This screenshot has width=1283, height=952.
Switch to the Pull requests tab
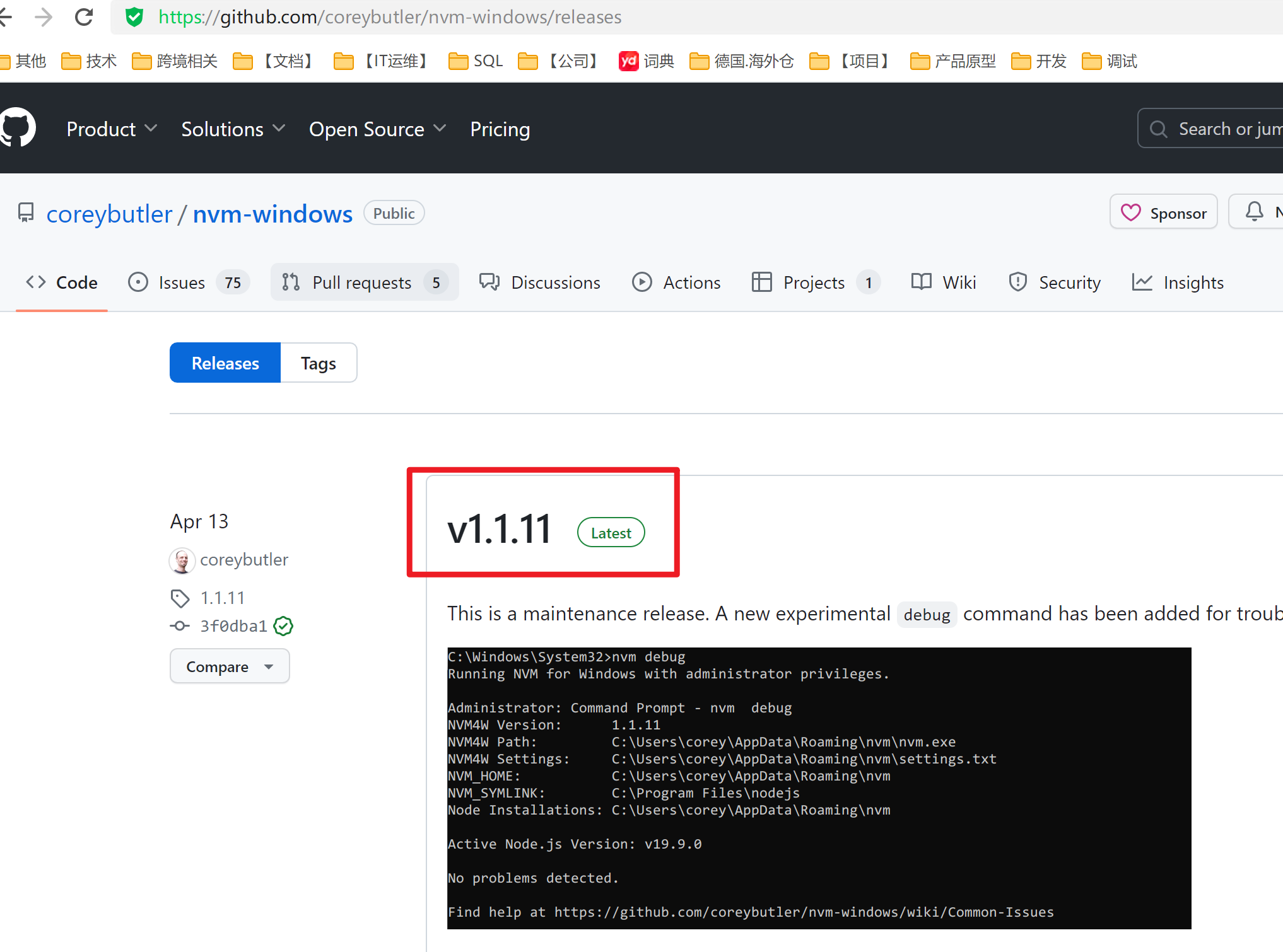tap(365, 282)
